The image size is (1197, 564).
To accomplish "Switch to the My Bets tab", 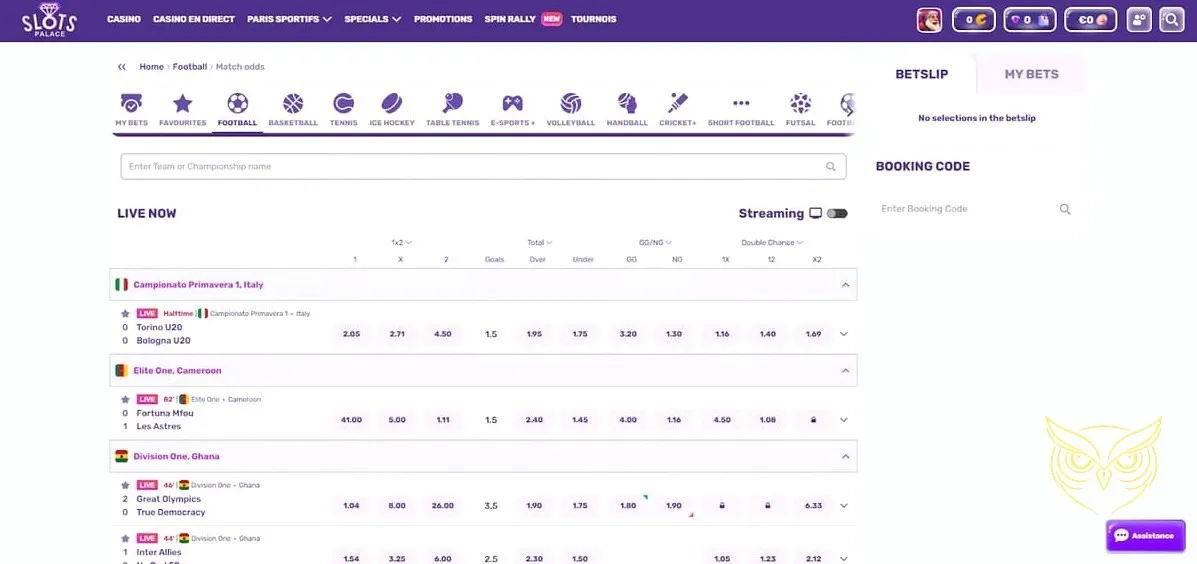I will coord(1031,74).
